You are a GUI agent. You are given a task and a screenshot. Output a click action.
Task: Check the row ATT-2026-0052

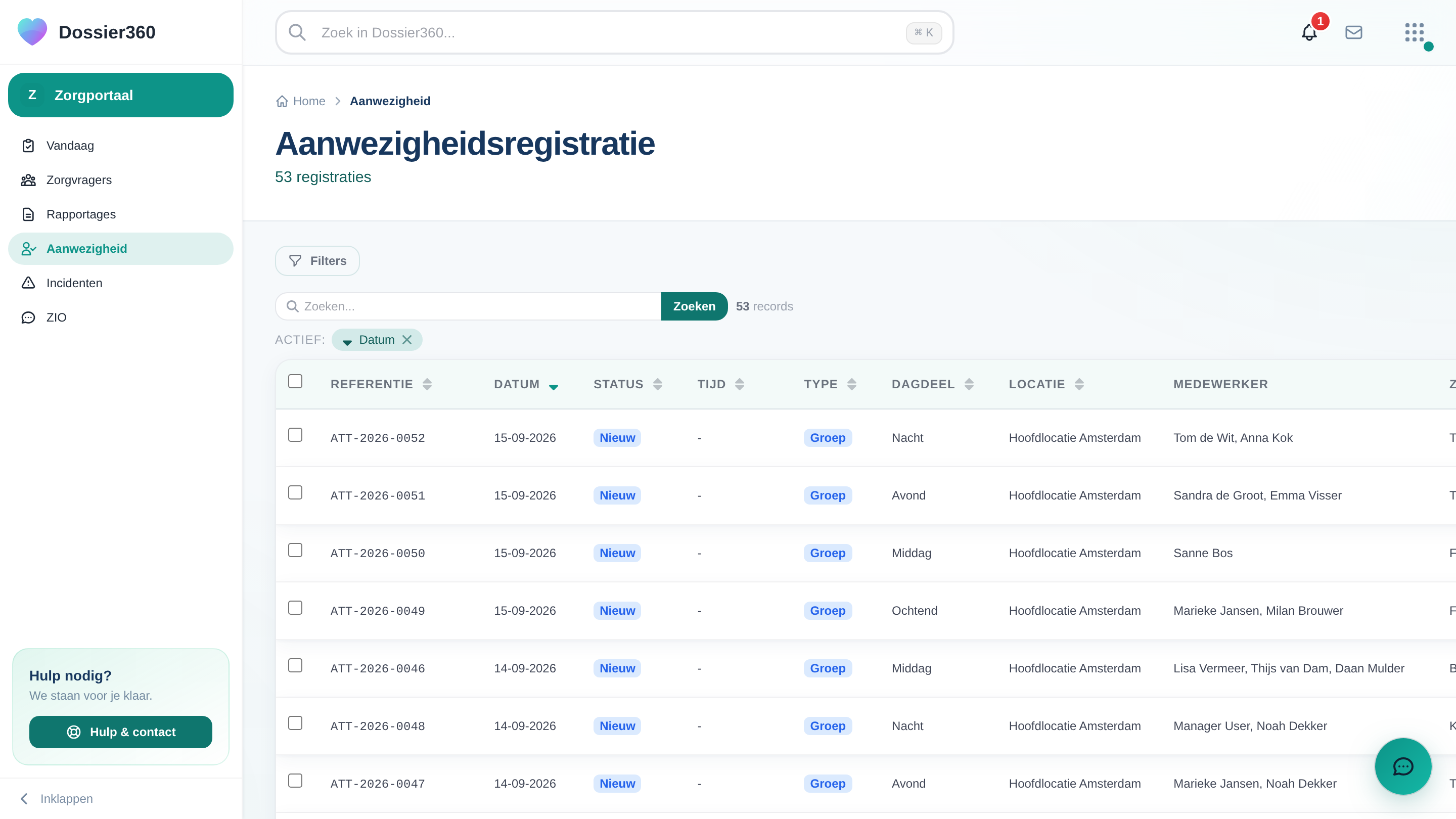pyautogui.click(x=295, y=435)
